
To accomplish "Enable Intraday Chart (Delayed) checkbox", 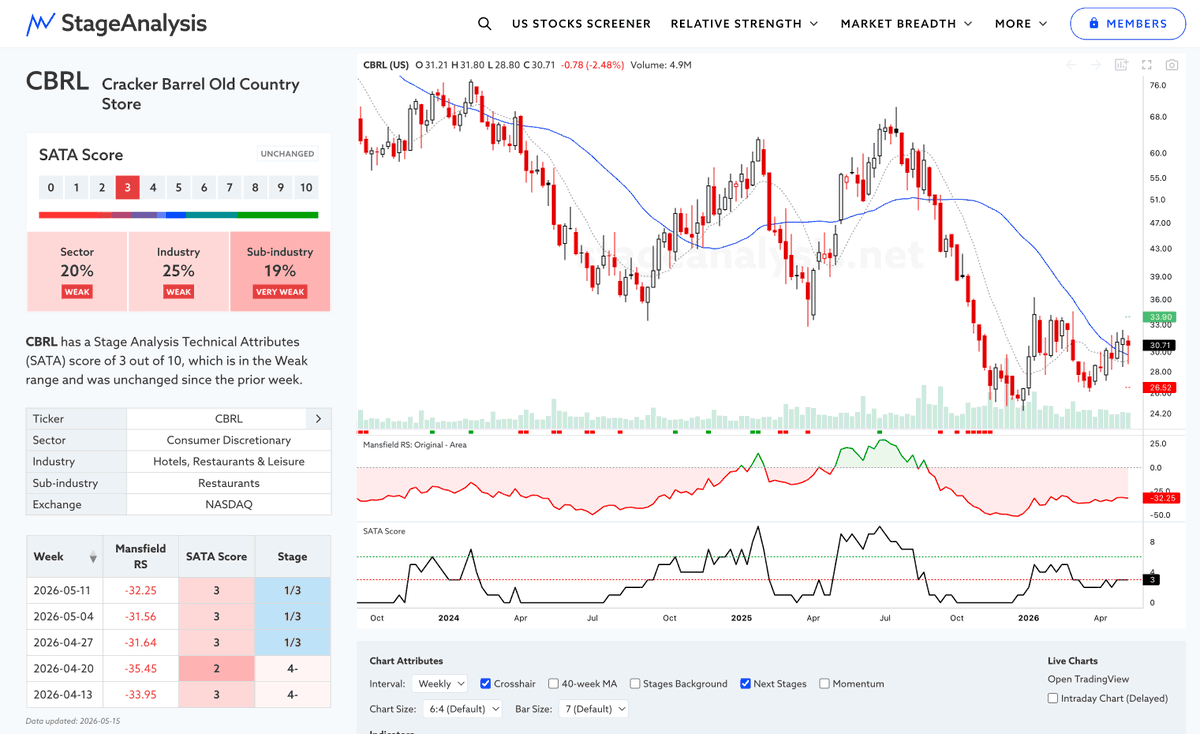I will point(1053,698).
